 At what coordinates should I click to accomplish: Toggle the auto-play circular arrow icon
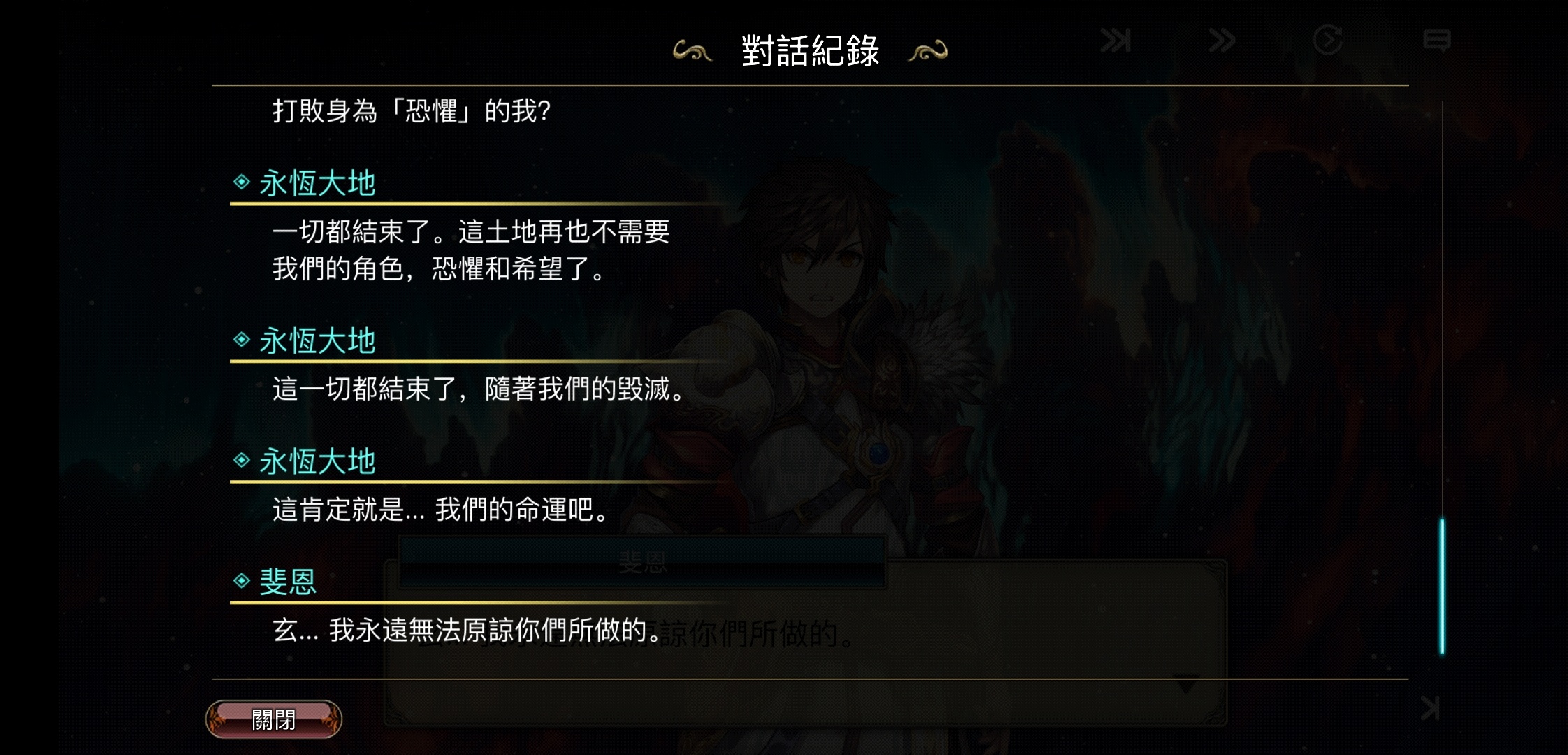pos(1328,40)
